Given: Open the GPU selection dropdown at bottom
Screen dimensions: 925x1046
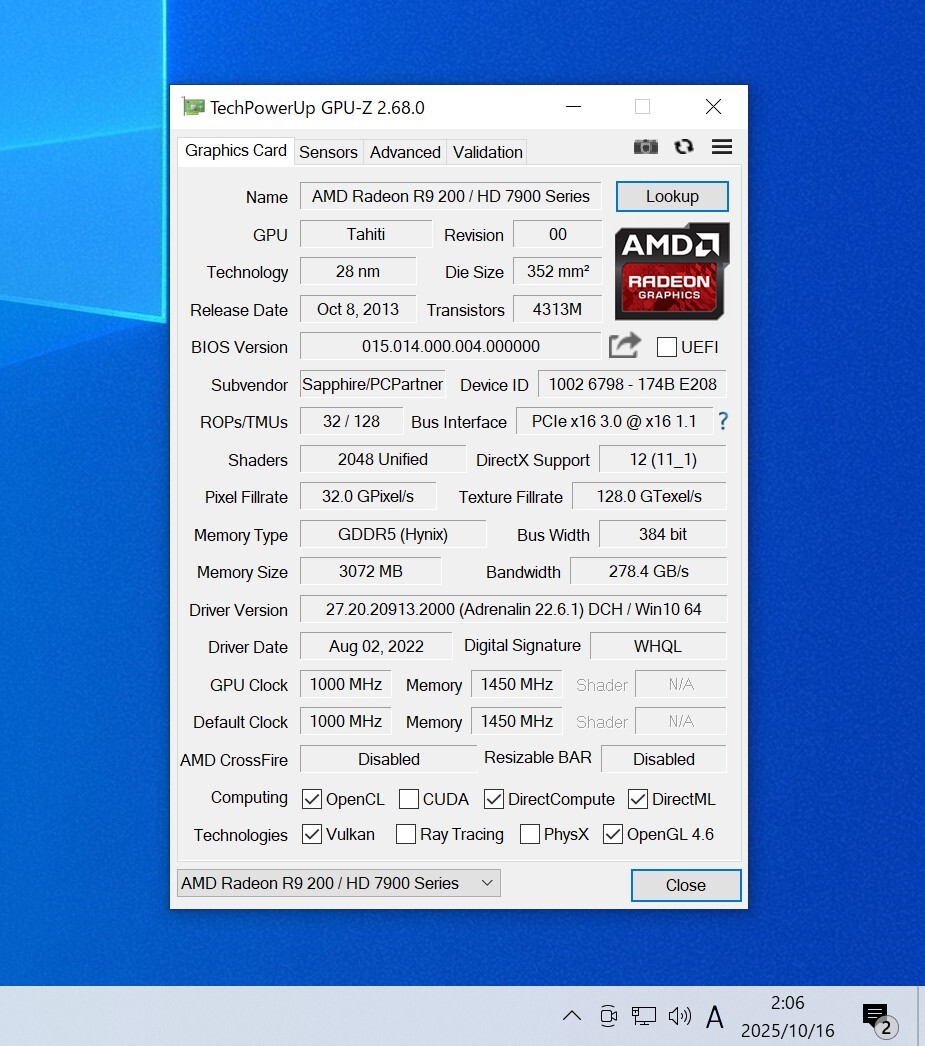Looking at the screenshot, I should tap(487, 883).
